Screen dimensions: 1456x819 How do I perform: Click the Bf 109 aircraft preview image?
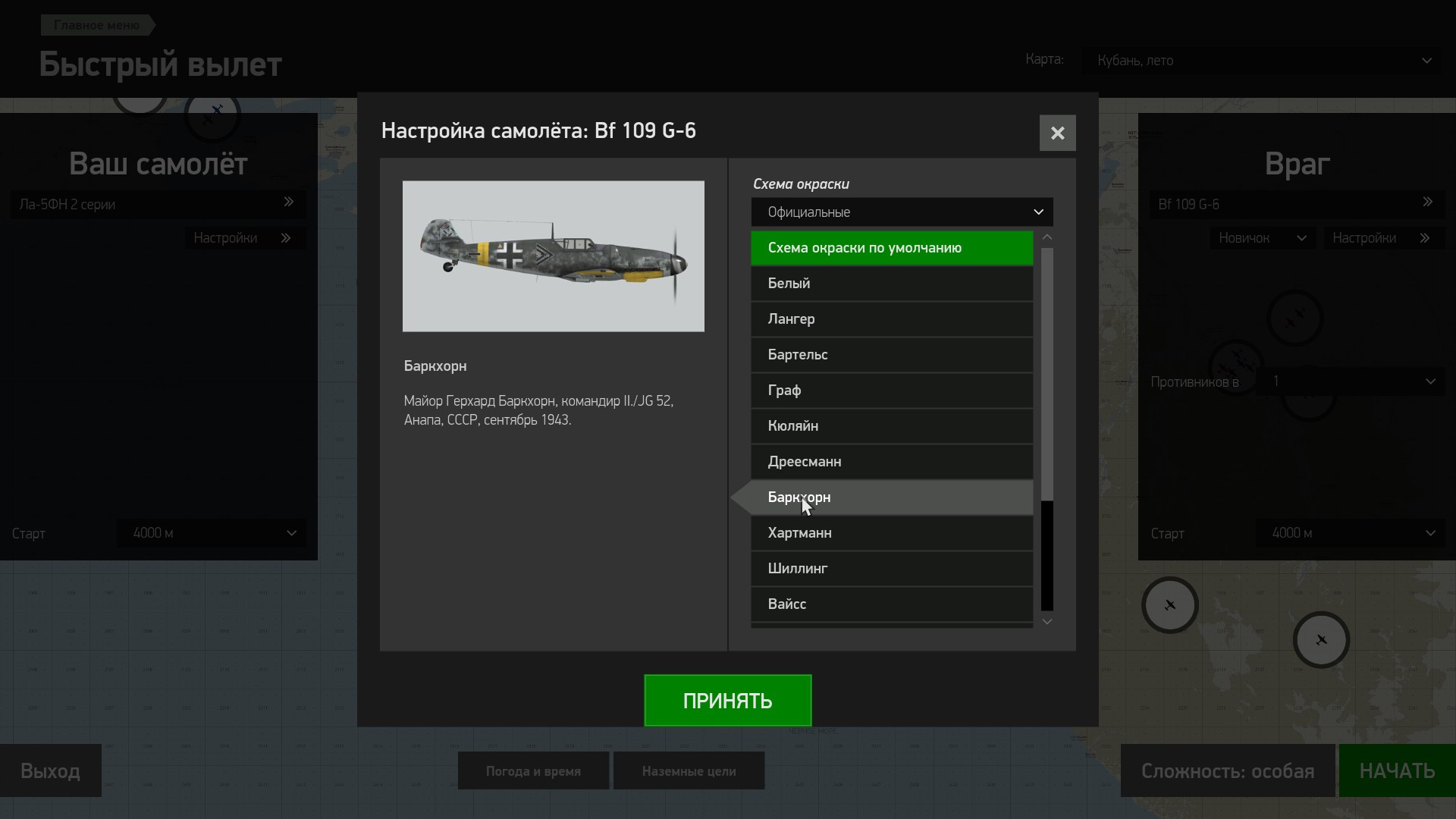(x=554, y=256)
